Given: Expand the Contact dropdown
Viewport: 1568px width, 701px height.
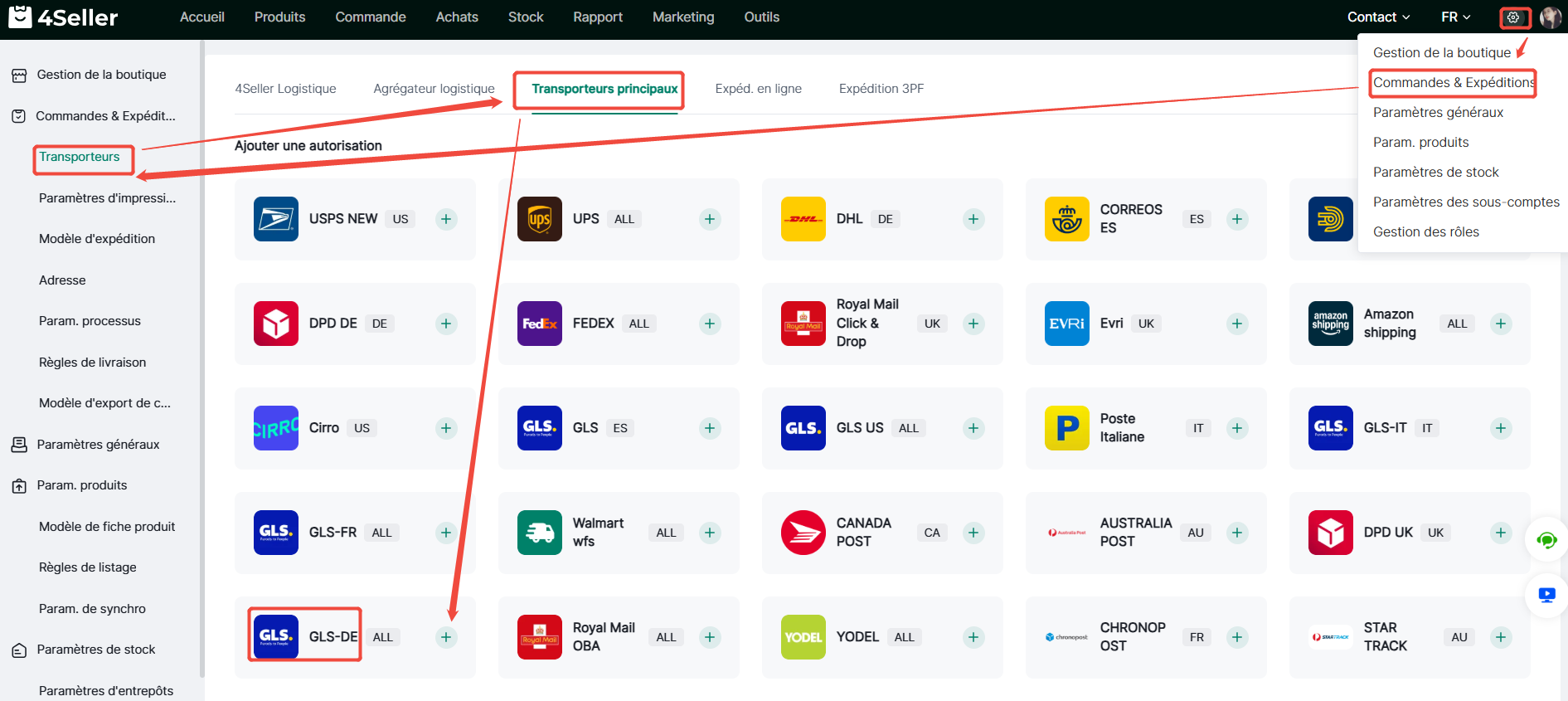Looking at the screenshot, I should [1378, 17].
